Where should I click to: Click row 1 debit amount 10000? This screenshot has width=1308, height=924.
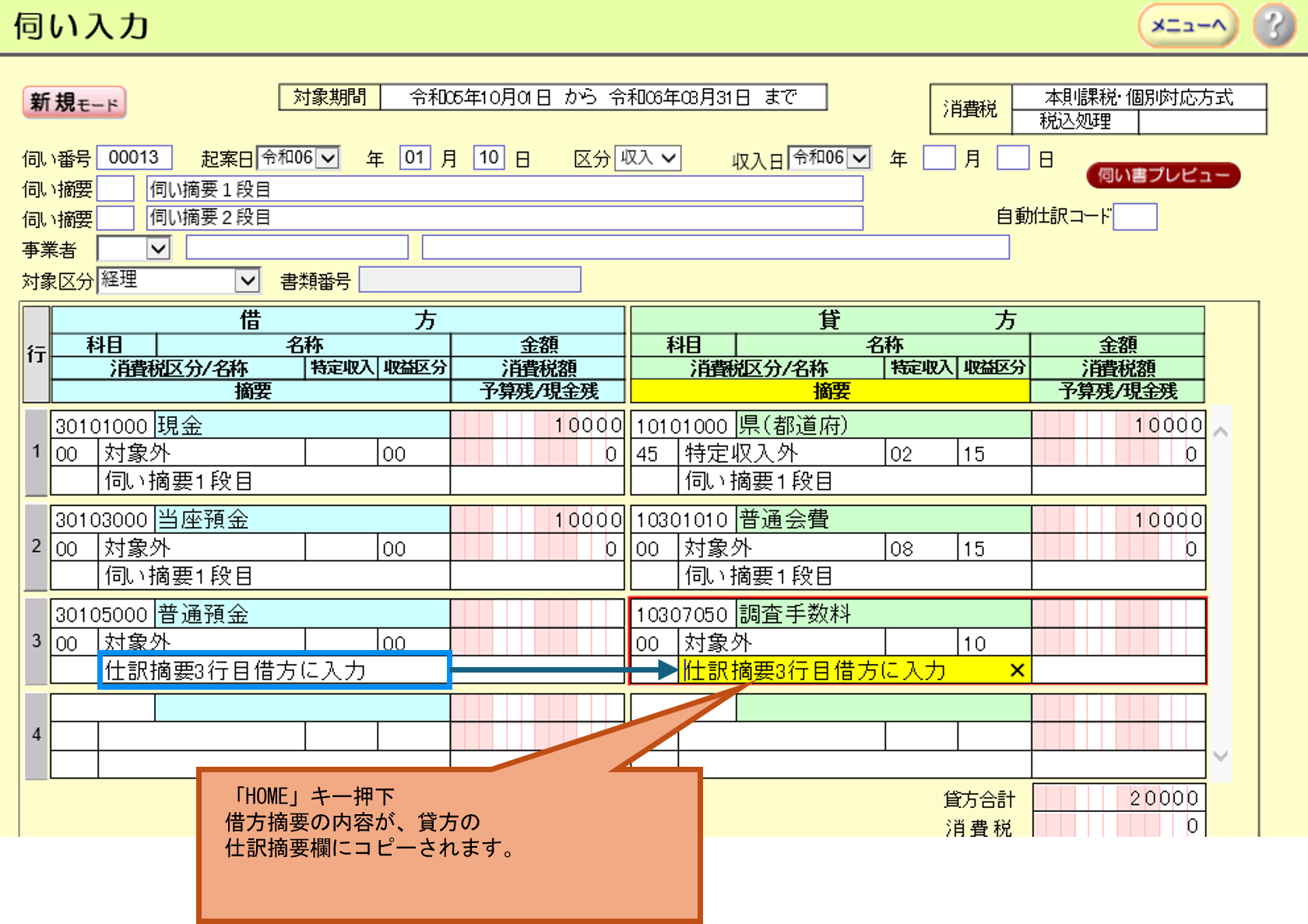[x=537, y=425]
